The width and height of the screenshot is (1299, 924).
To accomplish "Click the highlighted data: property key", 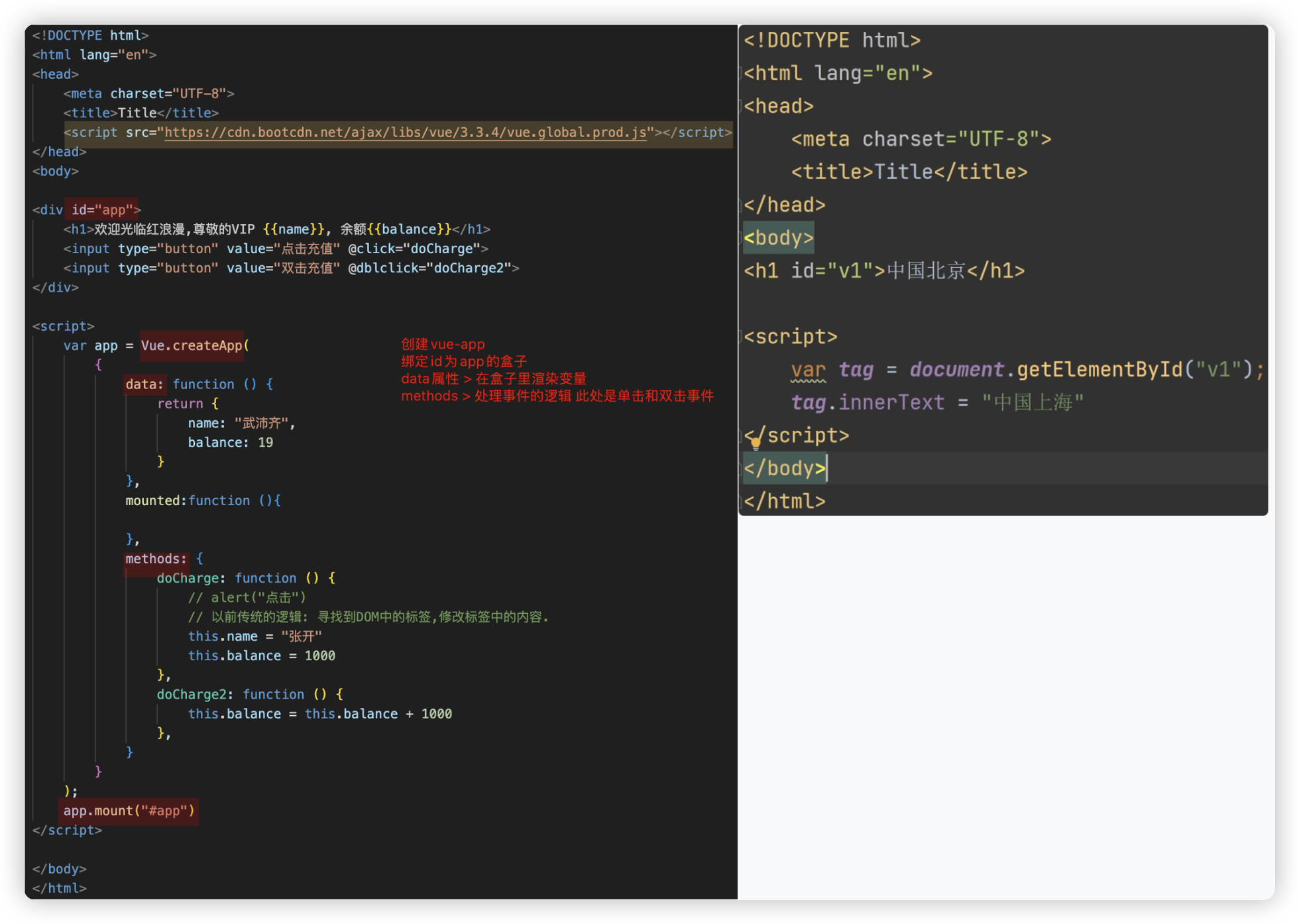I will tap(144, 384).
